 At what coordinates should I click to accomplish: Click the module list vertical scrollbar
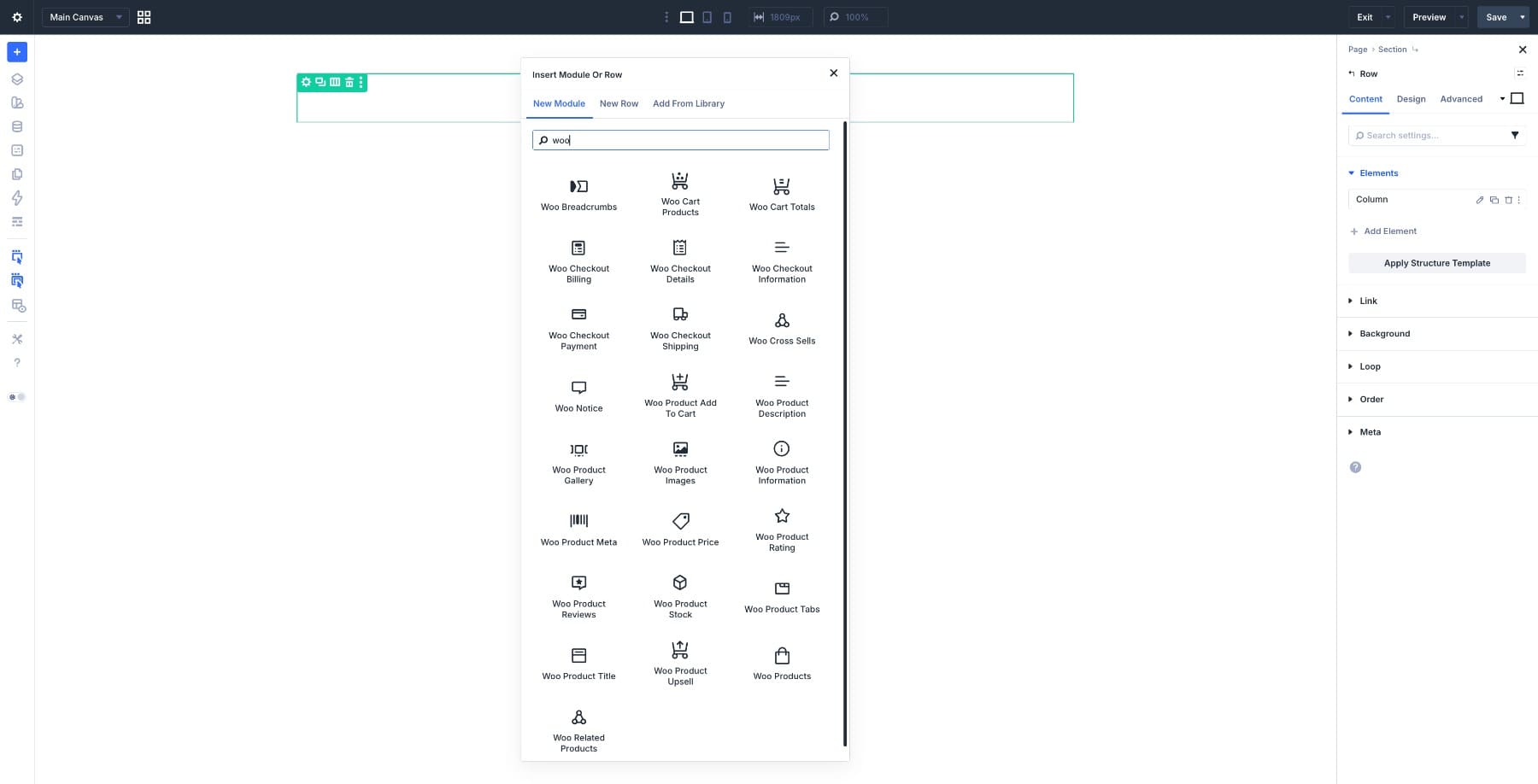[x=844, y=427]
